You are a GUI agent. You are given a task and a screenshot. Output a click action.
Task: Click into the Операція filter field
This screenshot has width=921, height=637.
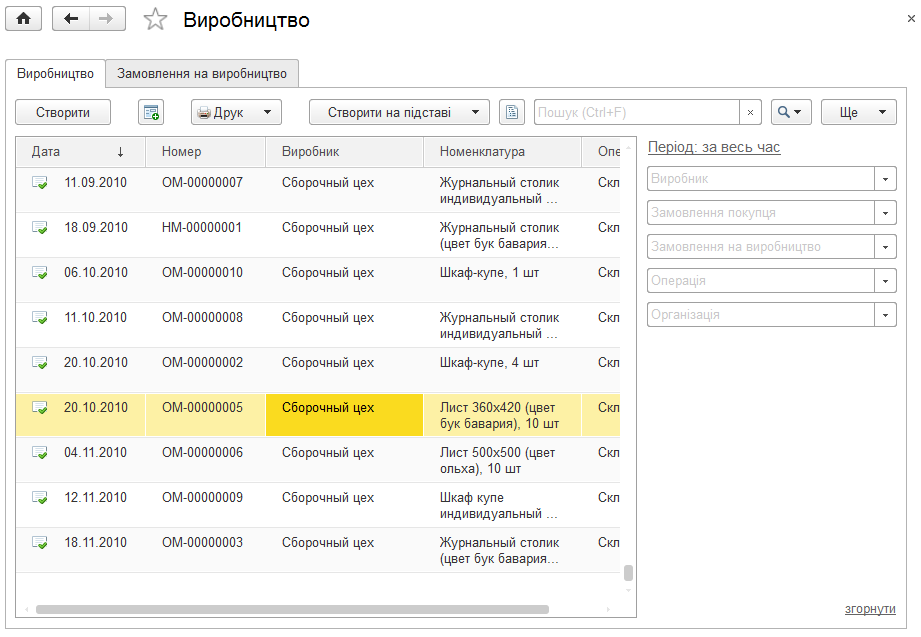pyautogui.click(x=761, y=281)
